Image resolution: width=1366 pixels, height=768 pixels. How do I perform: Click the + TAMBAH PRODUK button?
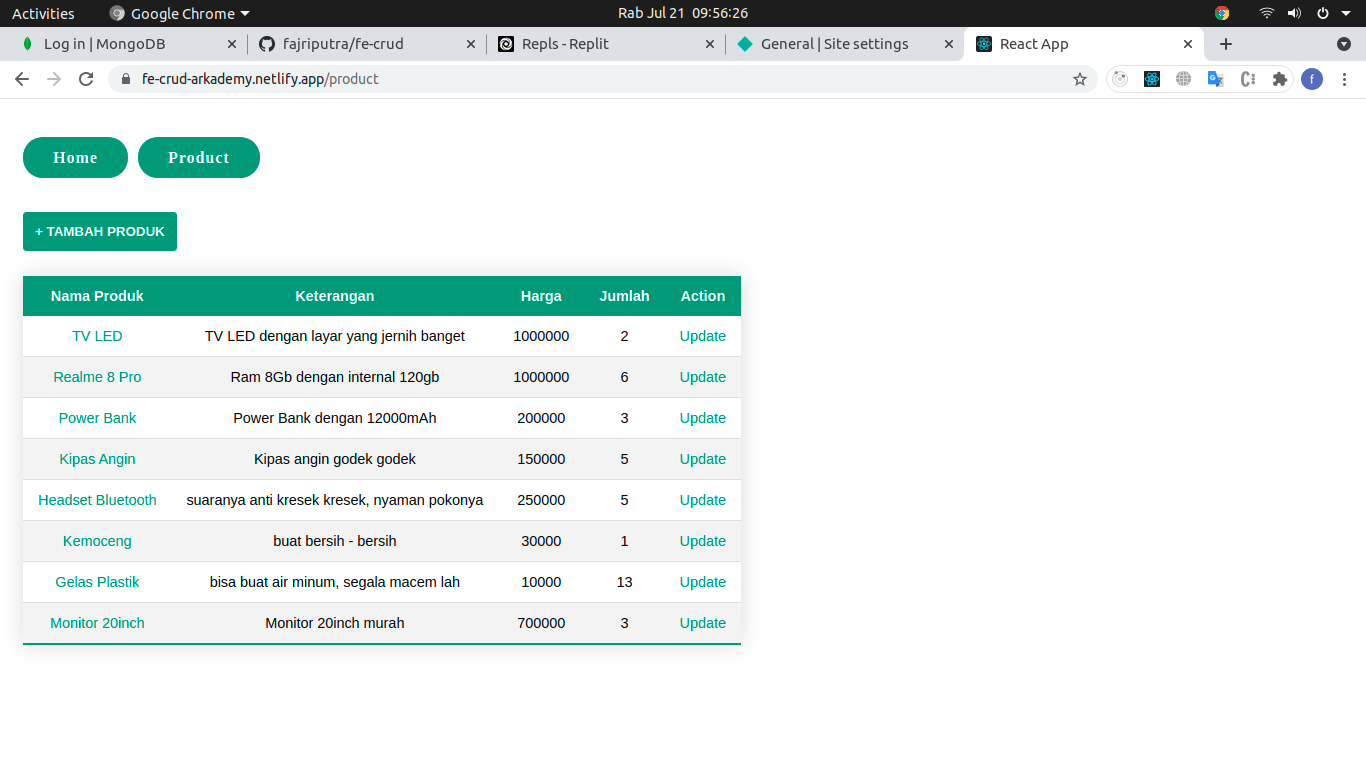coord(99,231)
